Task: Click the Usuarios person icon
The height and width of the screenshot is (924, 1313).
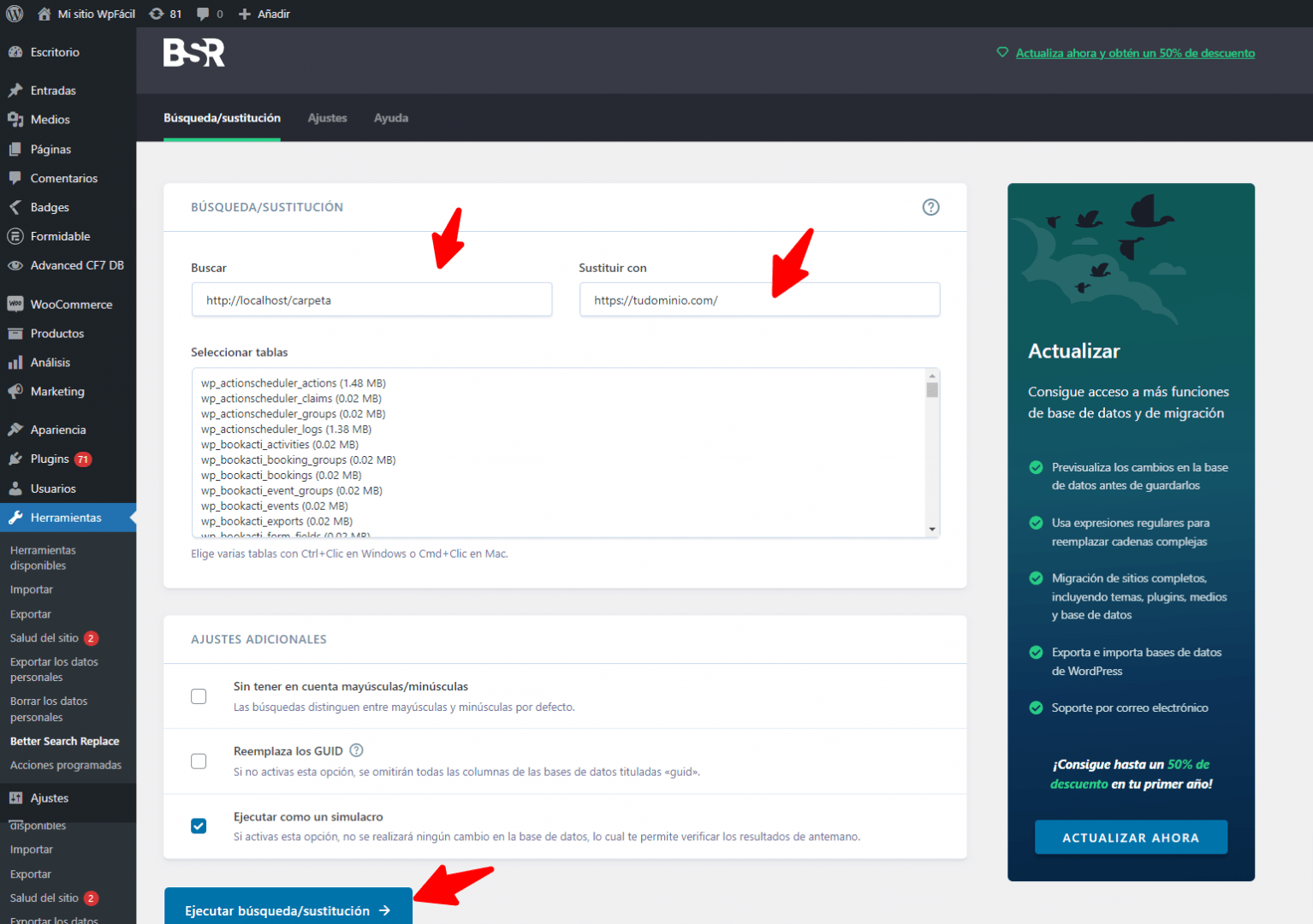Action: click(15, 489)
